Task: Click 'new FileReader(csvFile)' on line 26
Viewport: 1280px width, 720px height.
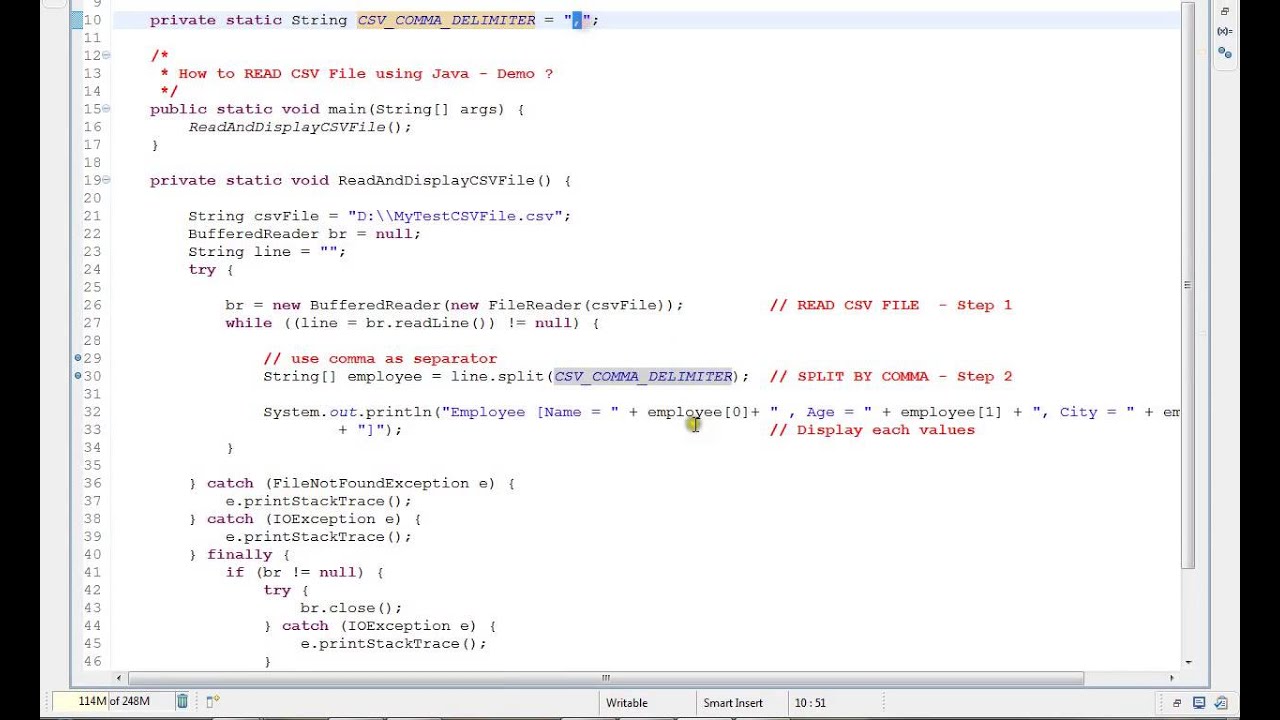Action: coord(558,305)
